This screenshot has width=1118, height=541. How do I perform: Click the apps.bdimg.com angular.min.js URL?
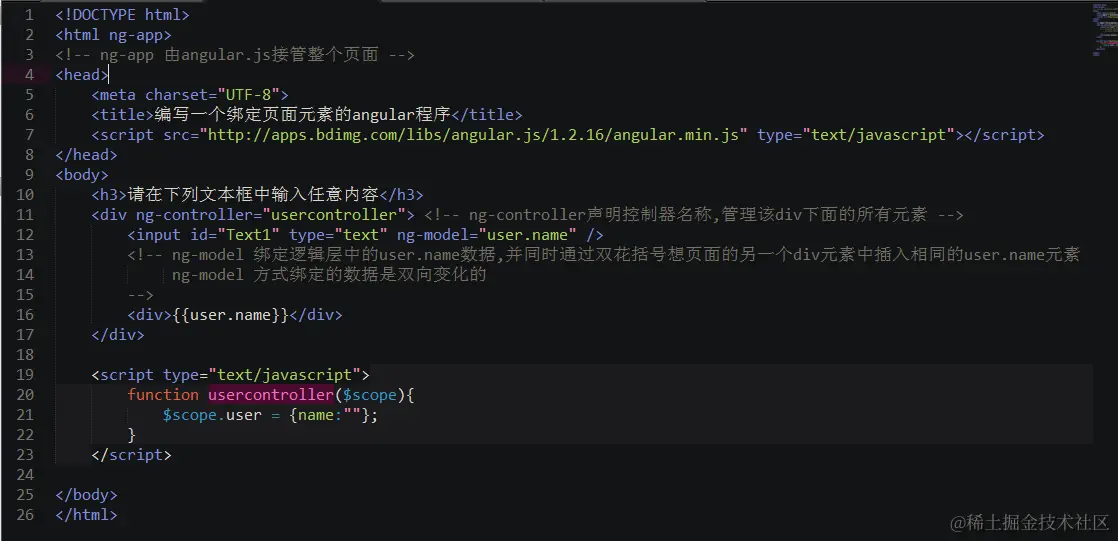click(474, 135)
